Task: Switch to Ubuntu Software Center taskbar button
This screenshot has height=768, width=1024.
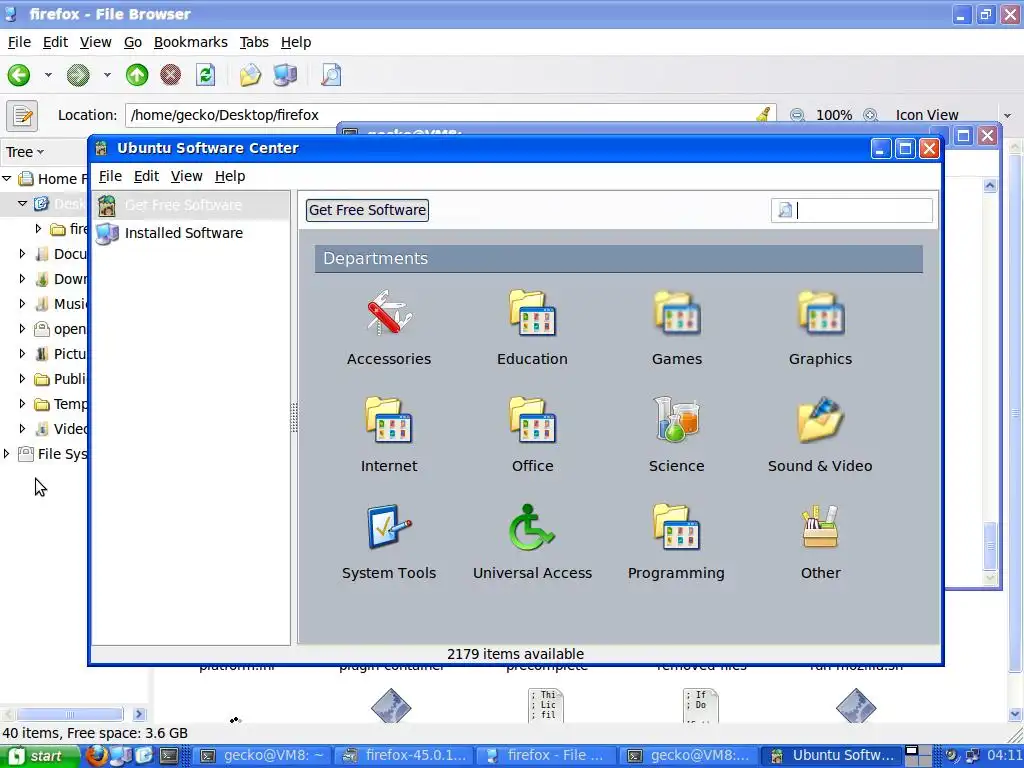Action: click(x=831, y=756)
